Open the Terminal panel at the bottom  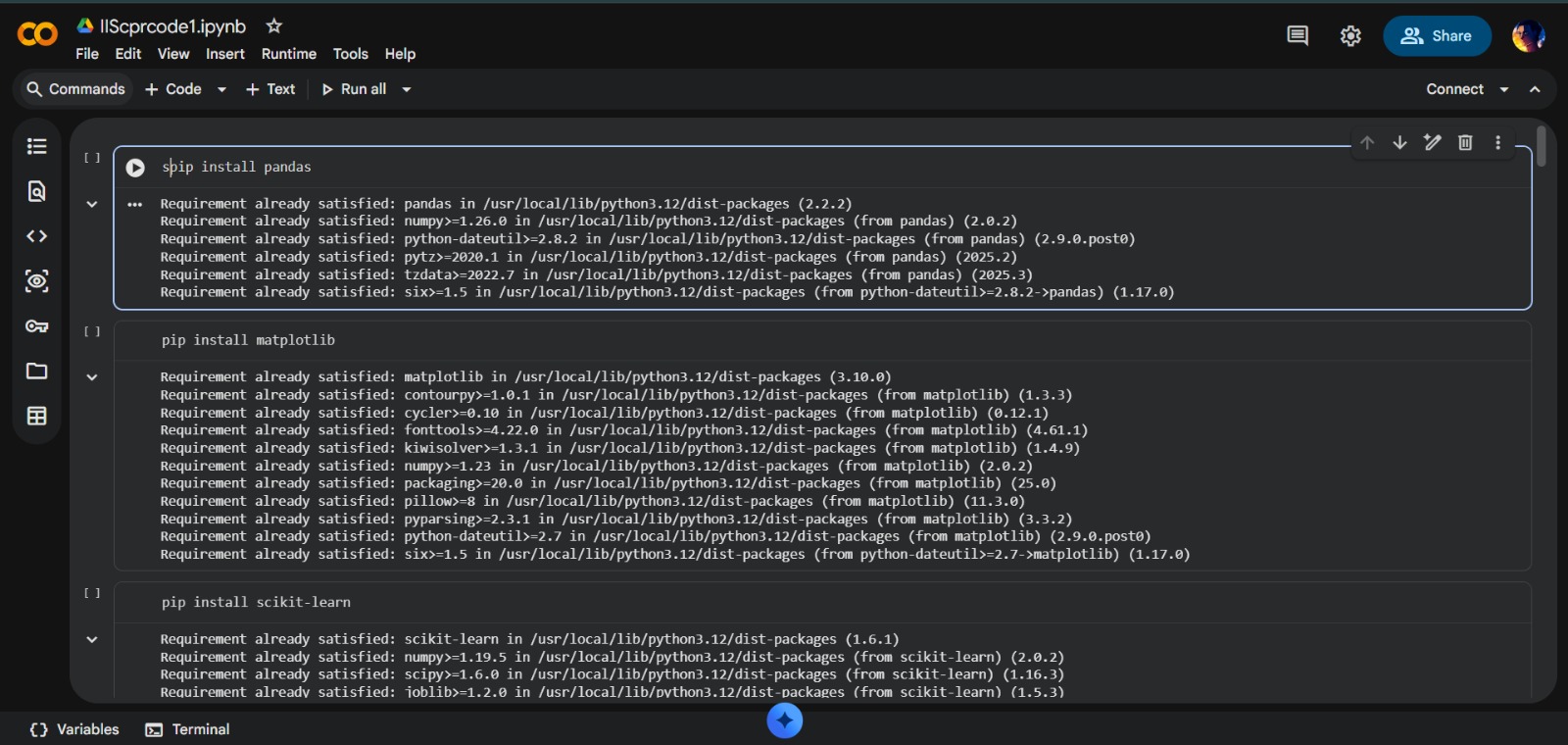(188, 729)
